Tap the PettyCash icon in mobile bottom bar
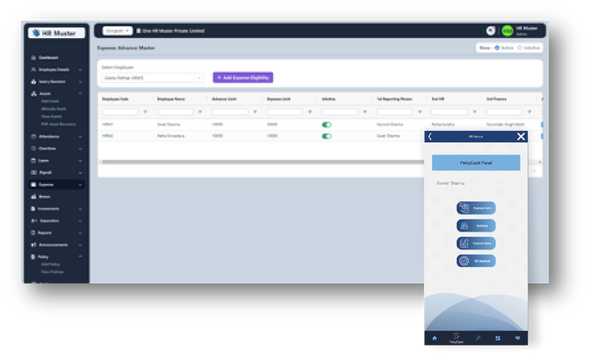 click(456, 338)
